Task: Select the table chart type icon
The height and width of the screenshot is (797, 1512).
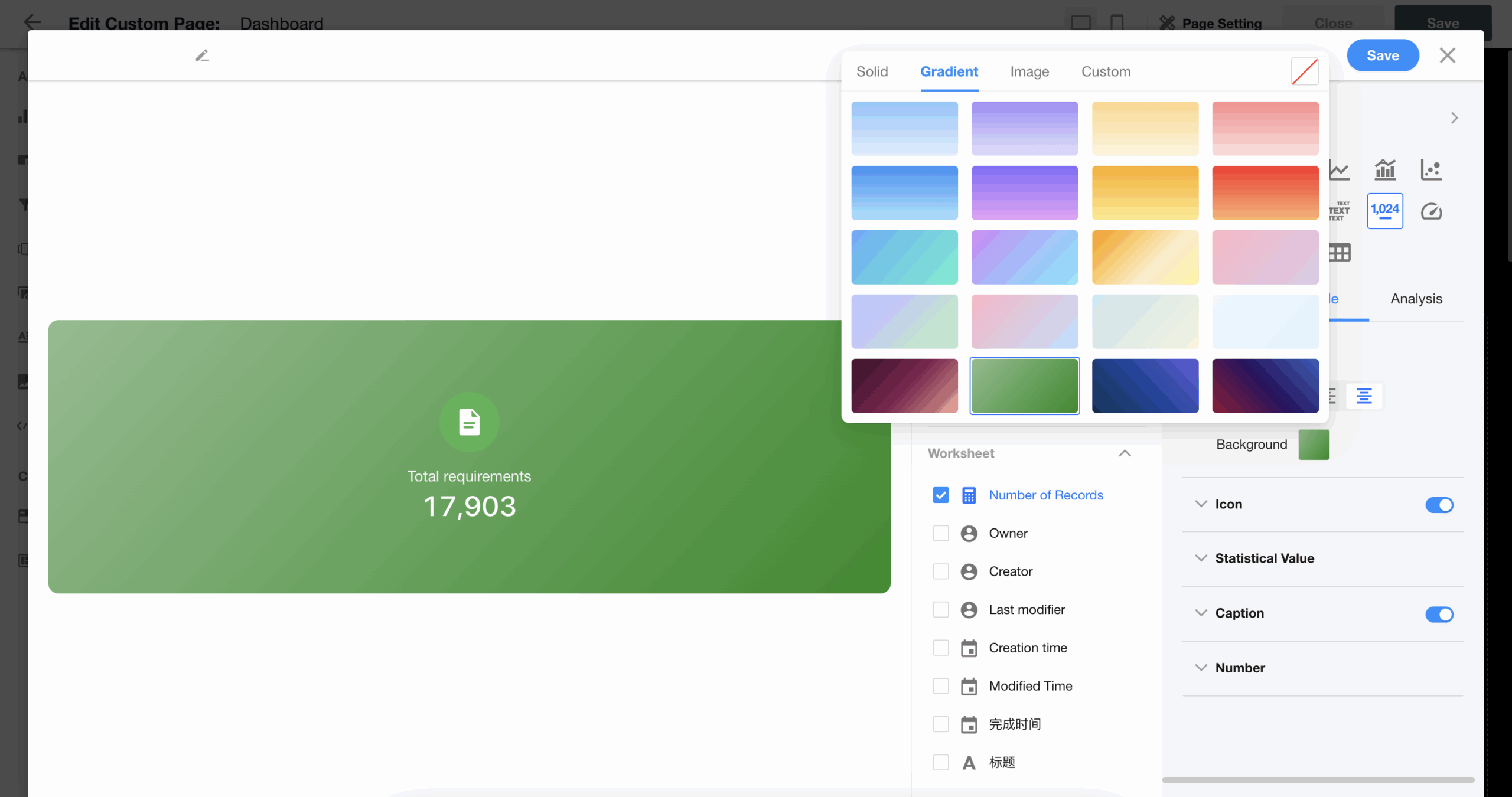Action: [x=1339, y=252]
